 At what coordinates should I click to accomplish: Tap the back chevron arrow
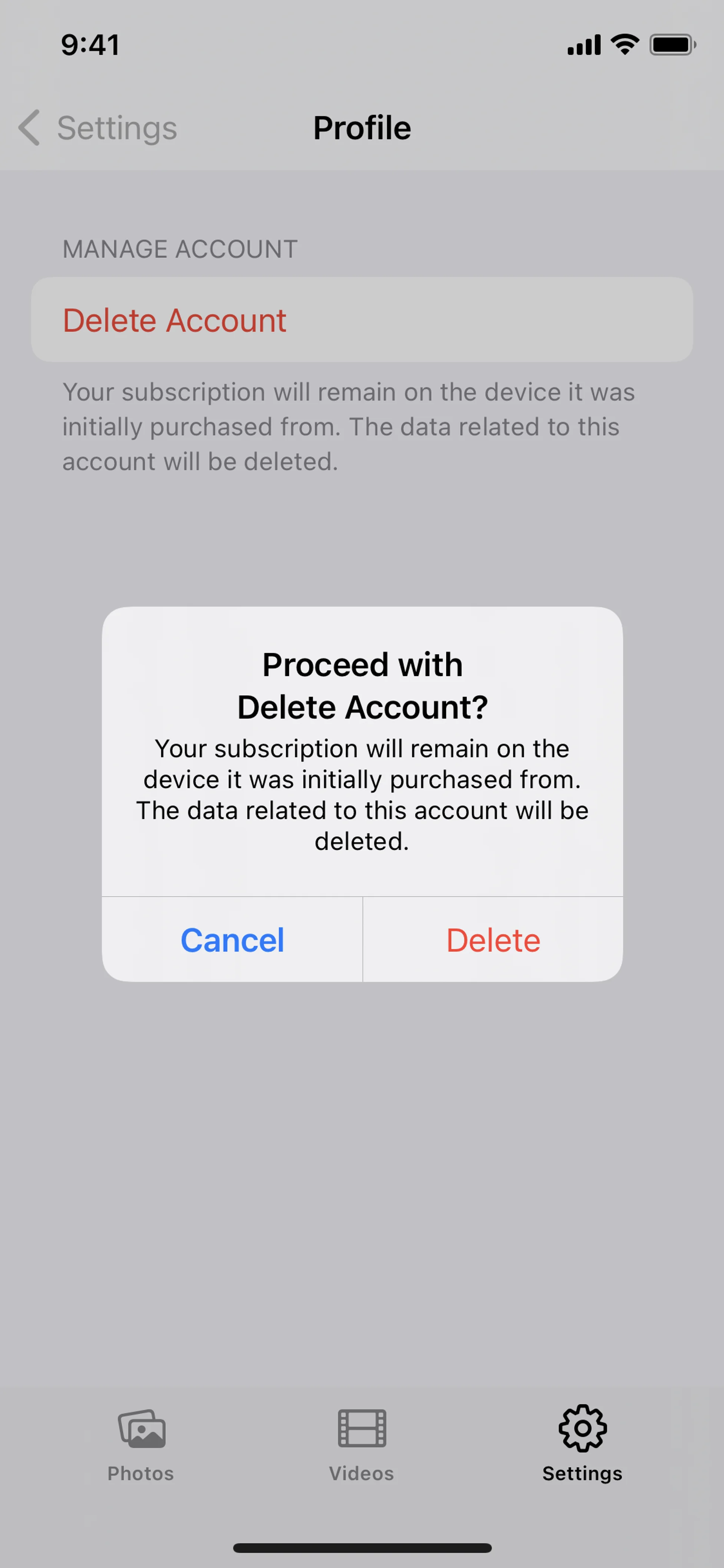[x=29, y=128]
